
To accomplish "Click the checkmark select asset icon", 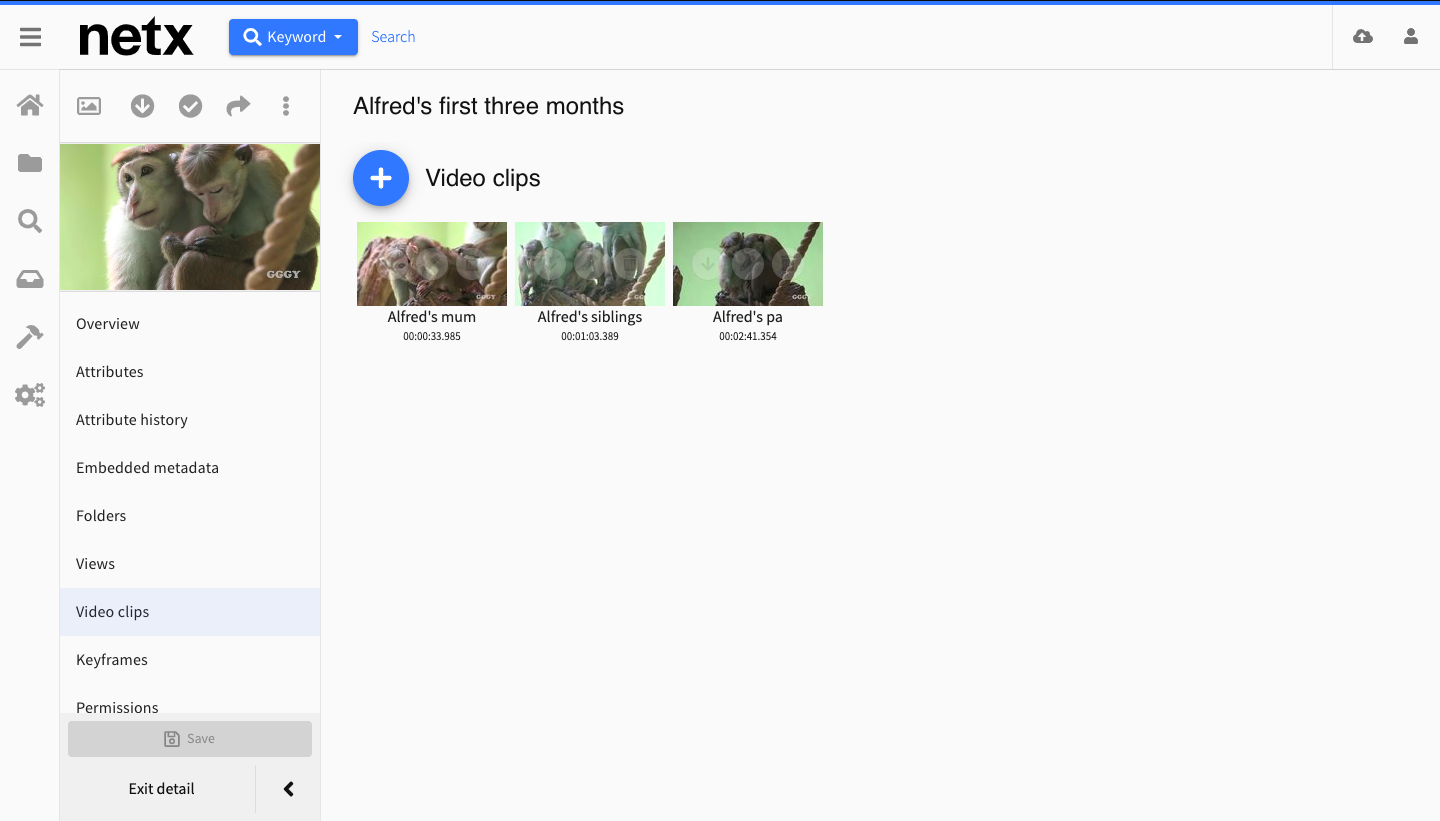I will [x=190, y=106].
